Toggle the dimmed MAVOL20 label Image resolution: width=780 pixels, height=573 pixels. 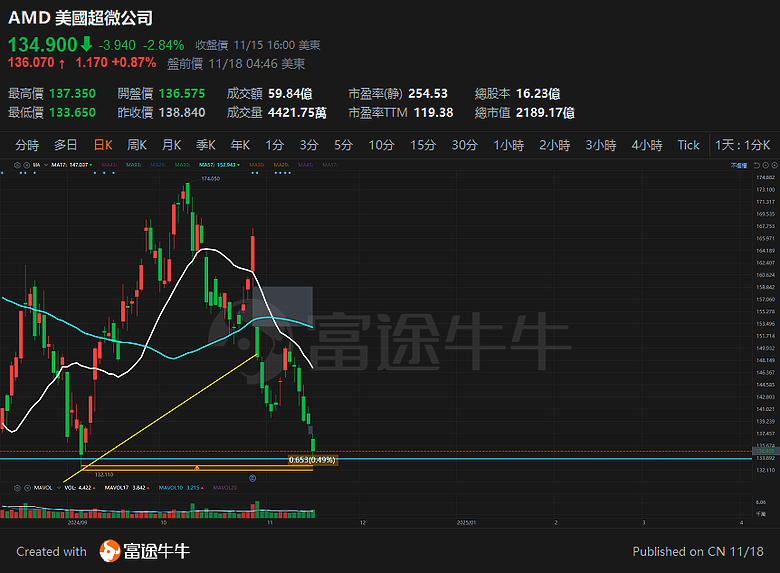click(x=225, y=488)
